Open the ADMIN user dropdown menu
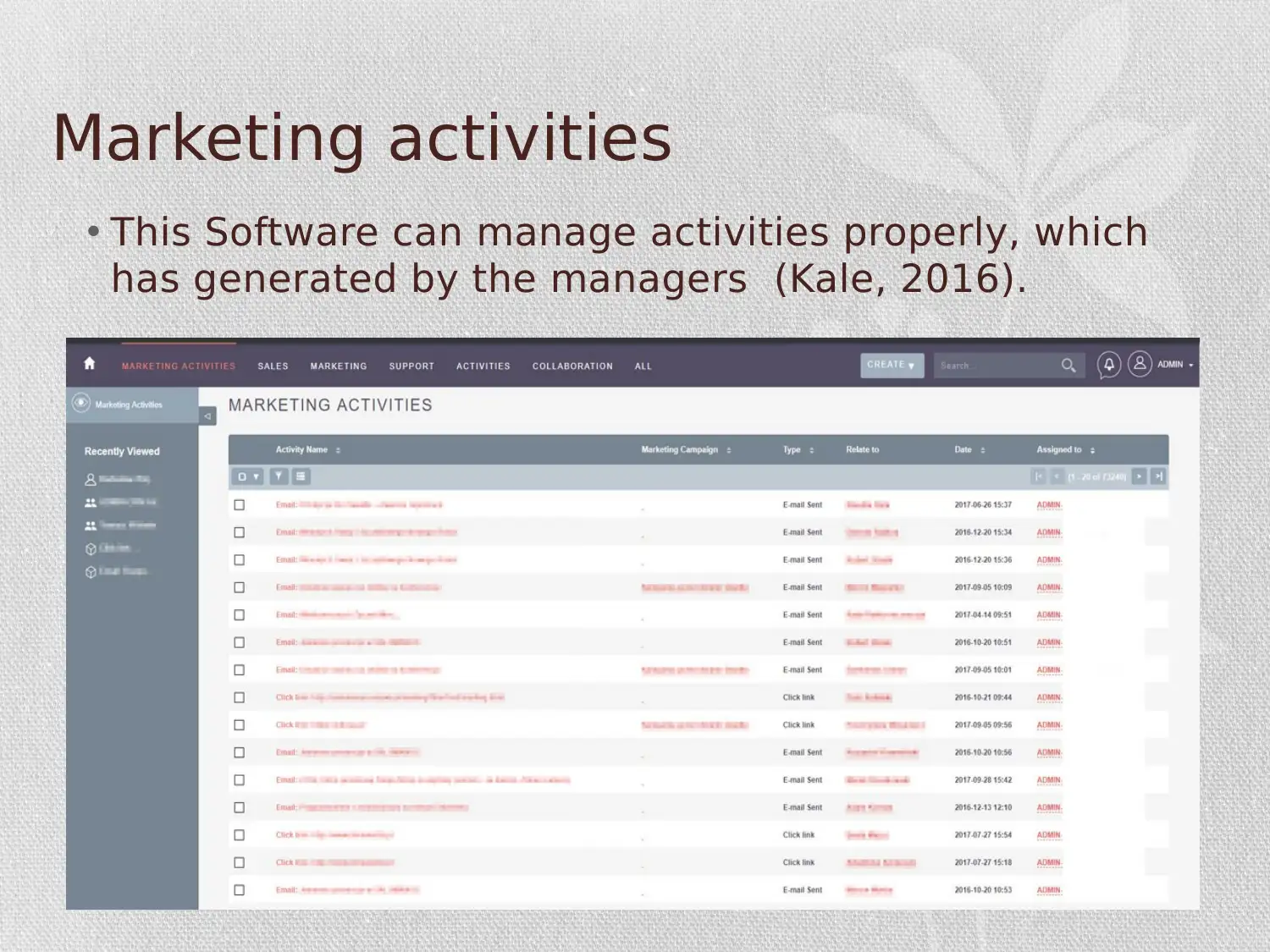This screenshot has height=952, width=1270. pos(1175,365)
